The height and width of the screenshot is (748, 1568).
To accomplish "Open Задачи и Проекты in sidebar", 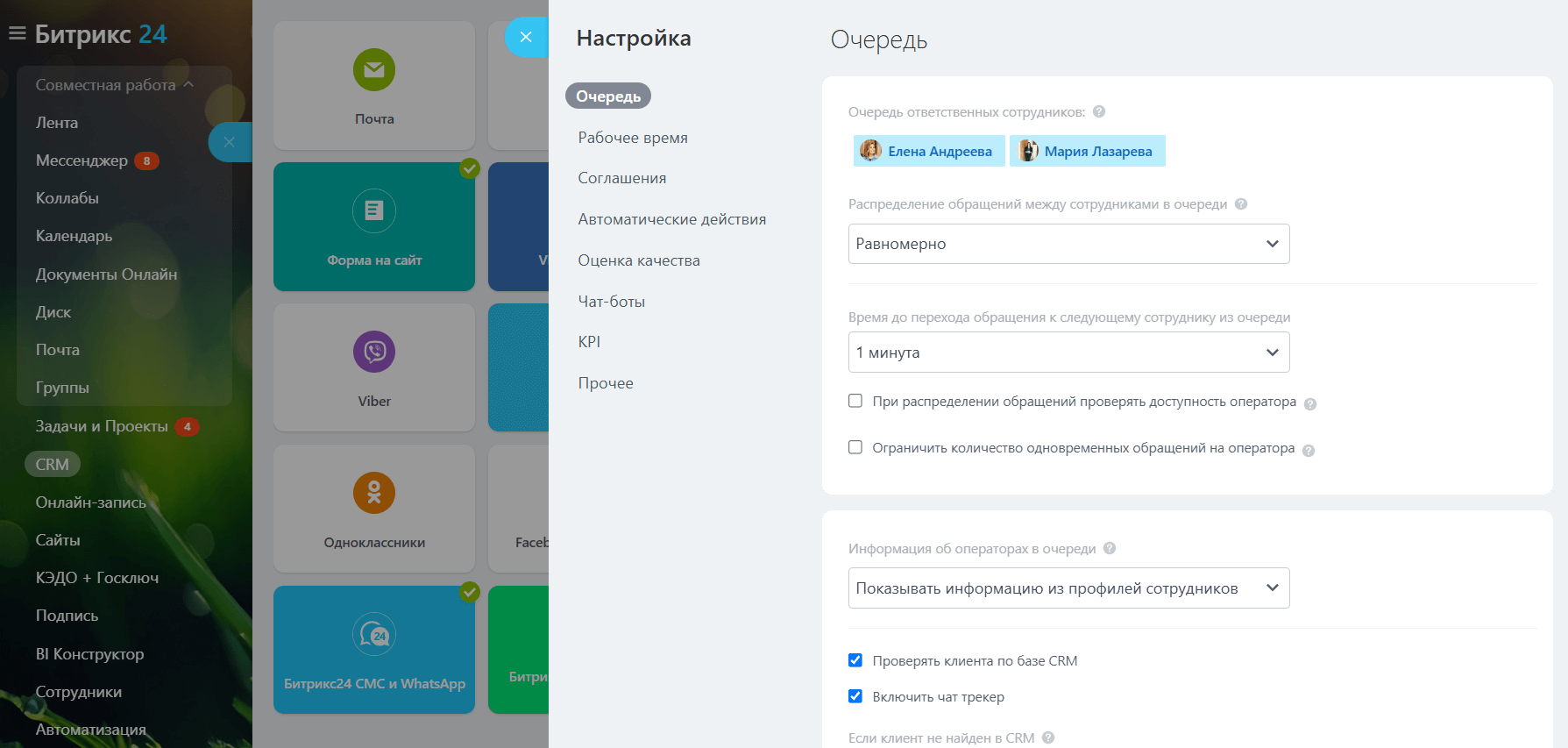I will coord(102,426).
